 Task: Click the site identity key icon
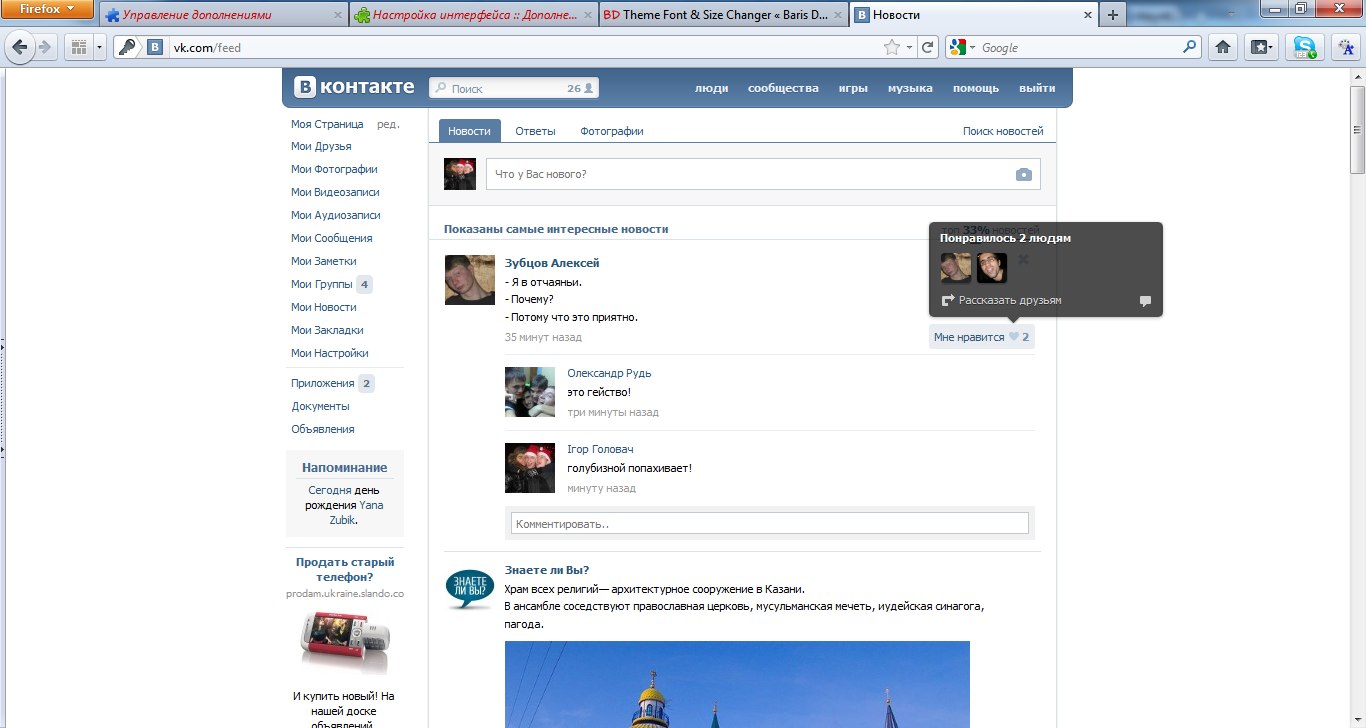[126, 47]
